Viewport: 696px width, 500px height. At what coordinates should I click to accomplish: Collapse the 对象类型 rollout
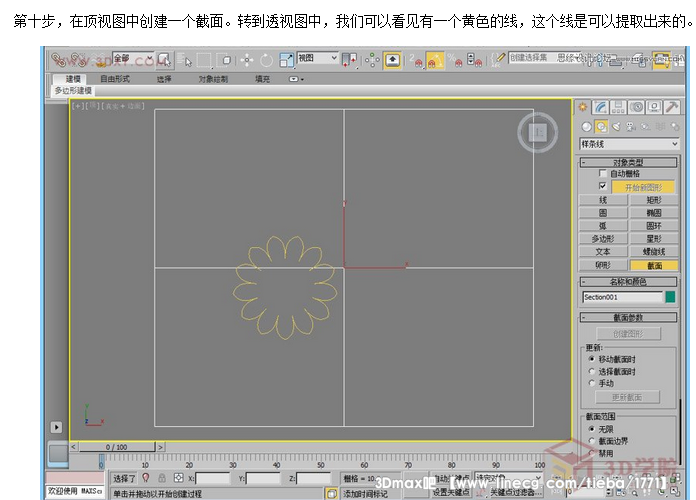pos(629,162)
